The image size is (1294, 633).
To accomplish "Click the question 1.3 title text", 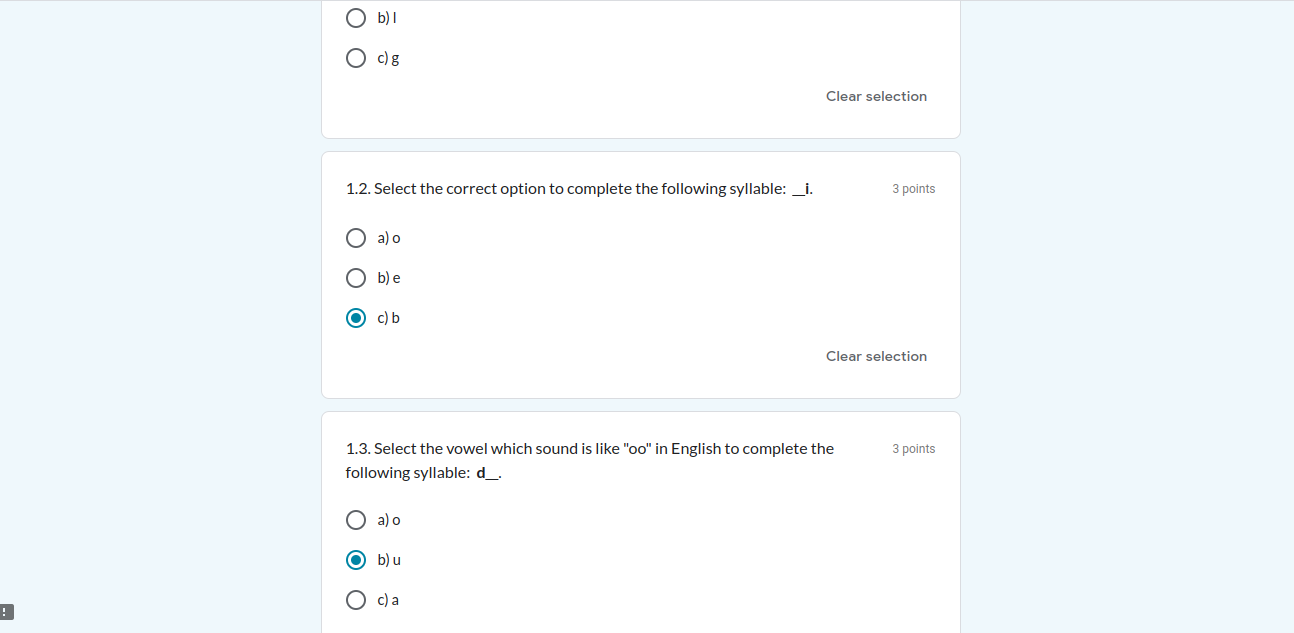I will 589,449.
